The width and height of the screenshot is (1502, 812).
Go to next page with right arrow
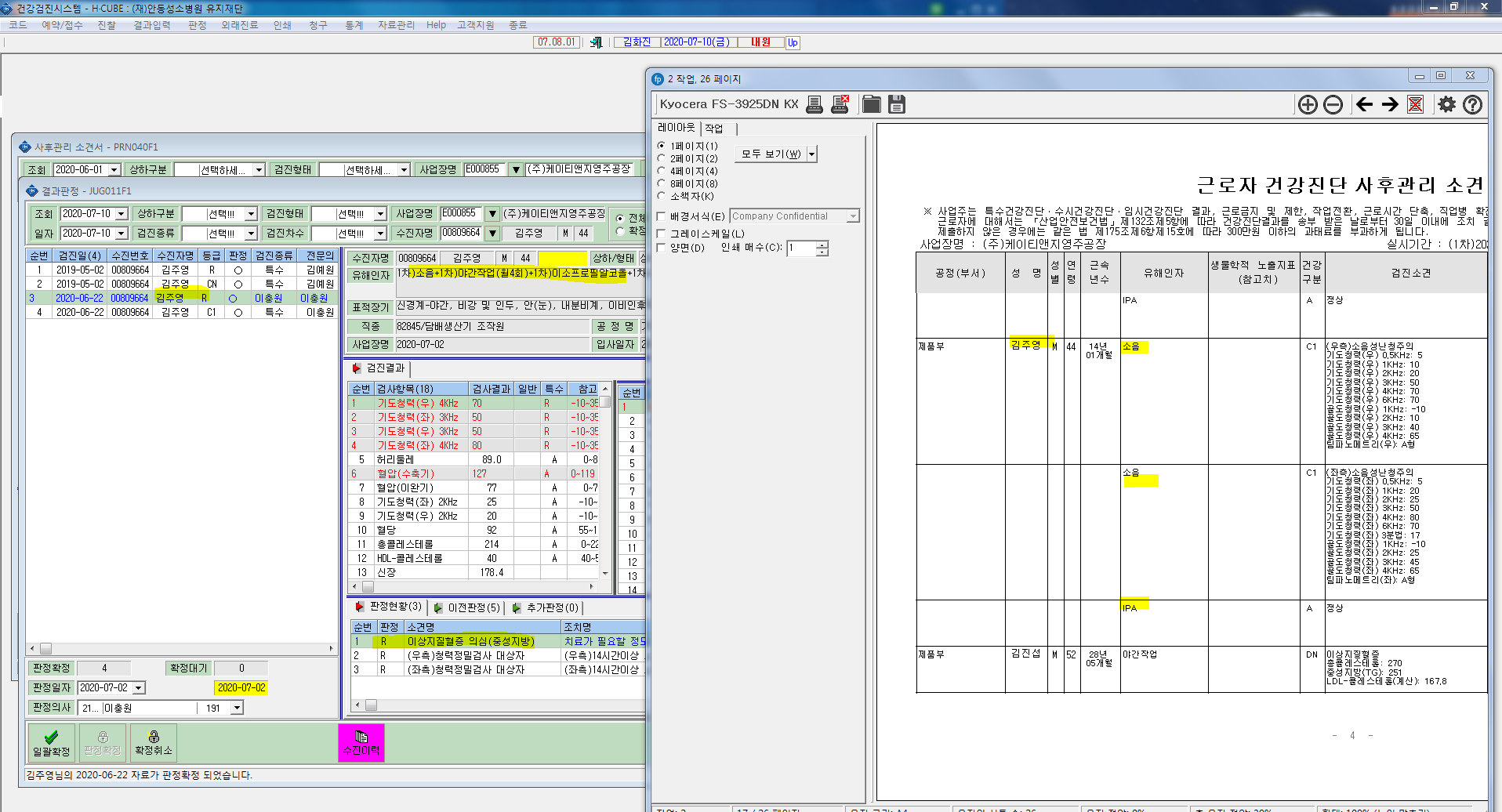(x=1390, y=104)
